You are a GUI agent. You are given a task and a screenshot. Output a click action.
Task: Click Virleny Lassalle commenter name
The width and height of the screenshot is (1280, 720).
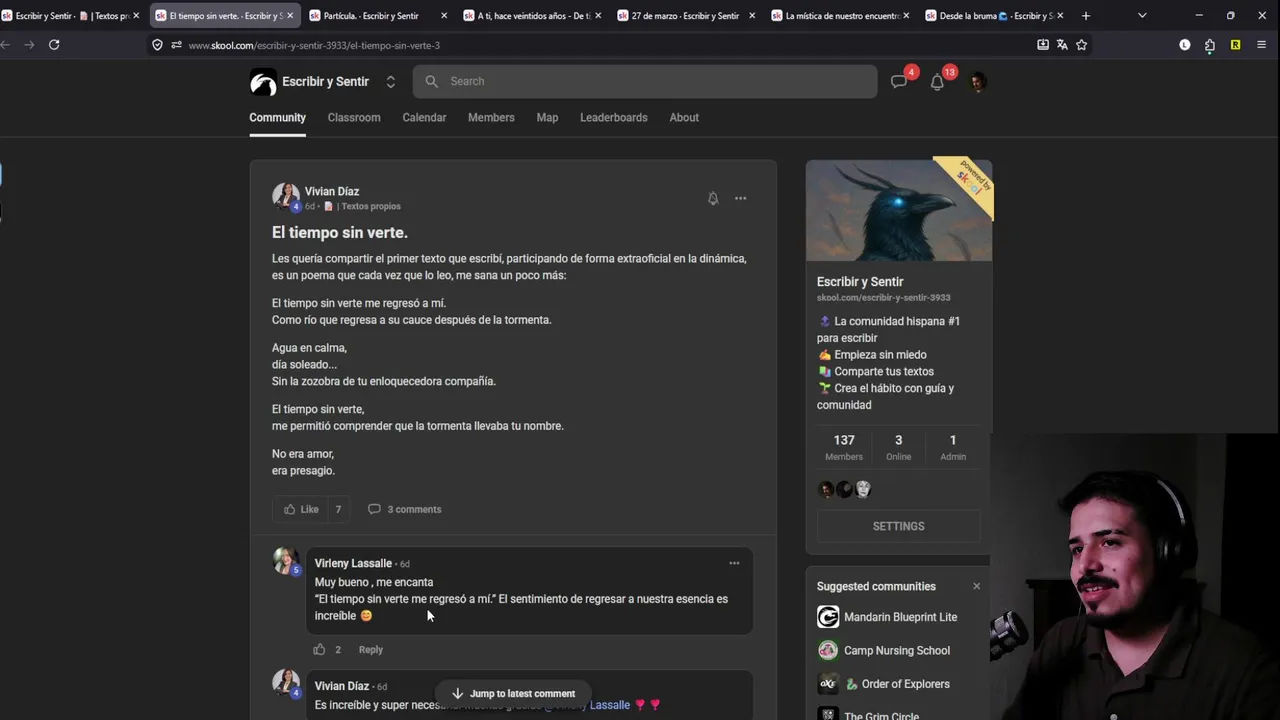click(353, 563)
